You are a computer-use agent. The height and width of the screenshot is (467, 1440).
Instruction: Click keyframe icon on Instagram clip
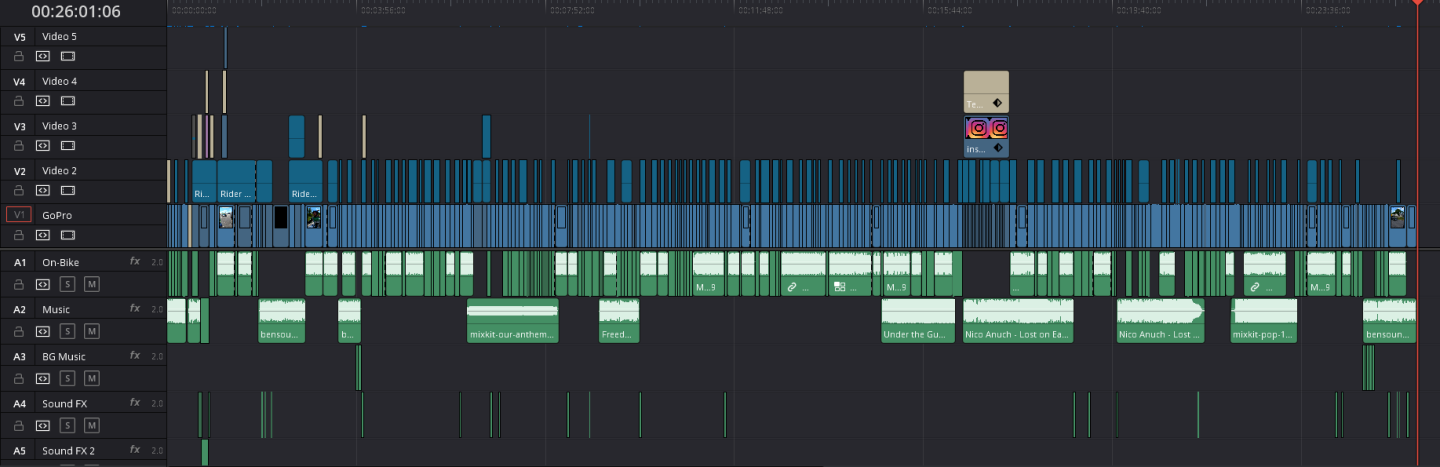997,148
